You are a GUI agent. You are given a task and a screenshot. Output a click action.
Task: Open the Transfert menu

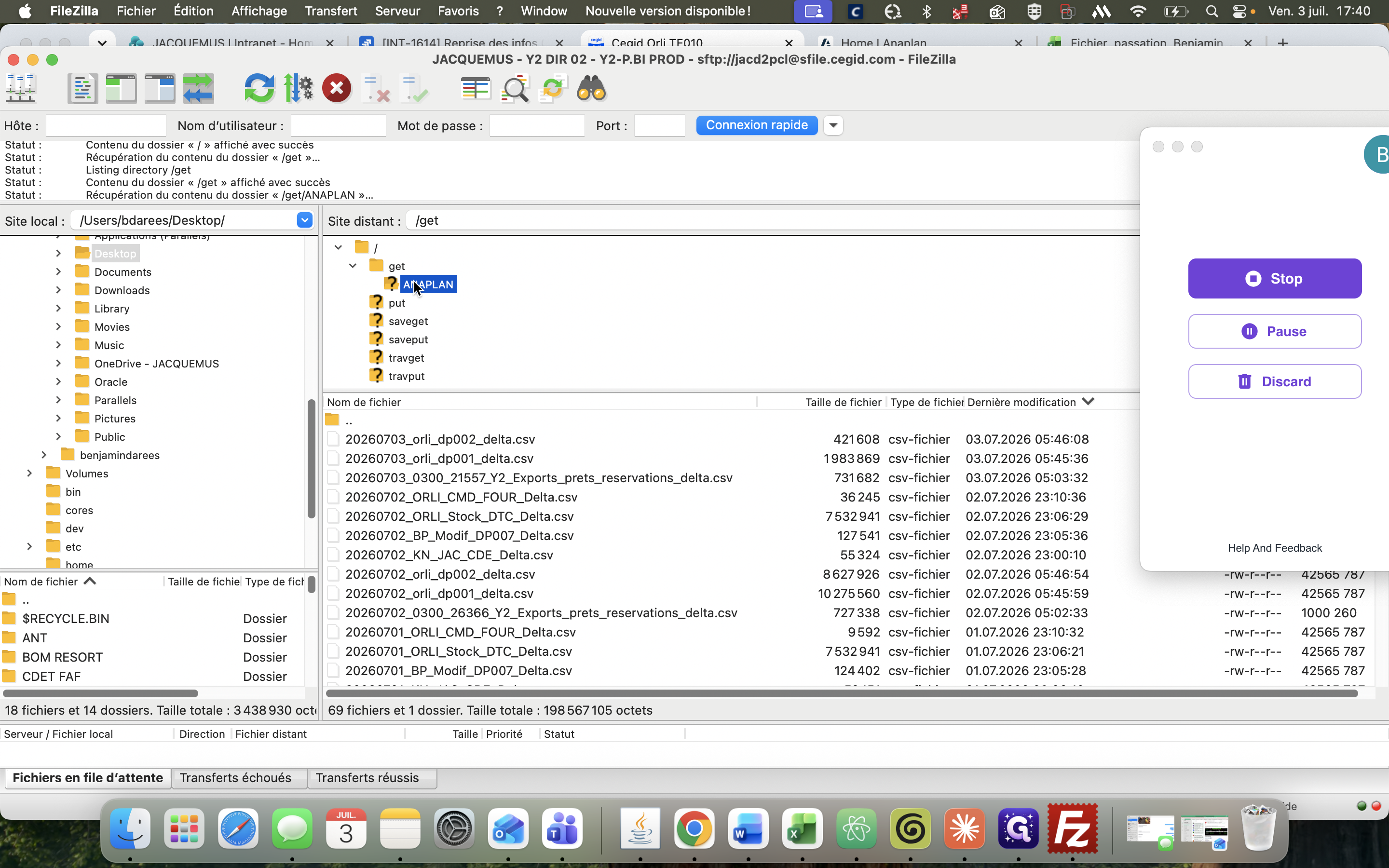point(330,11)
